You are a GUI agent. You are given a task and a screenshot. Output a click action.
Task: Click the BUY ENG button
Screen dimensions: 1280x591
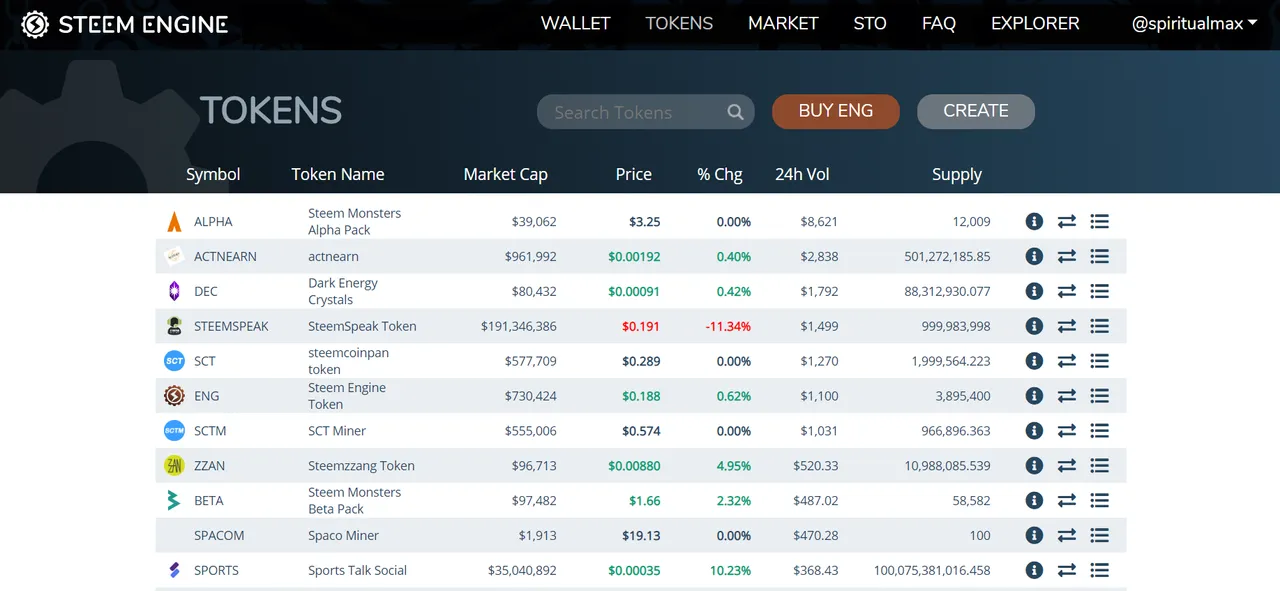click(x=836, y=111)
